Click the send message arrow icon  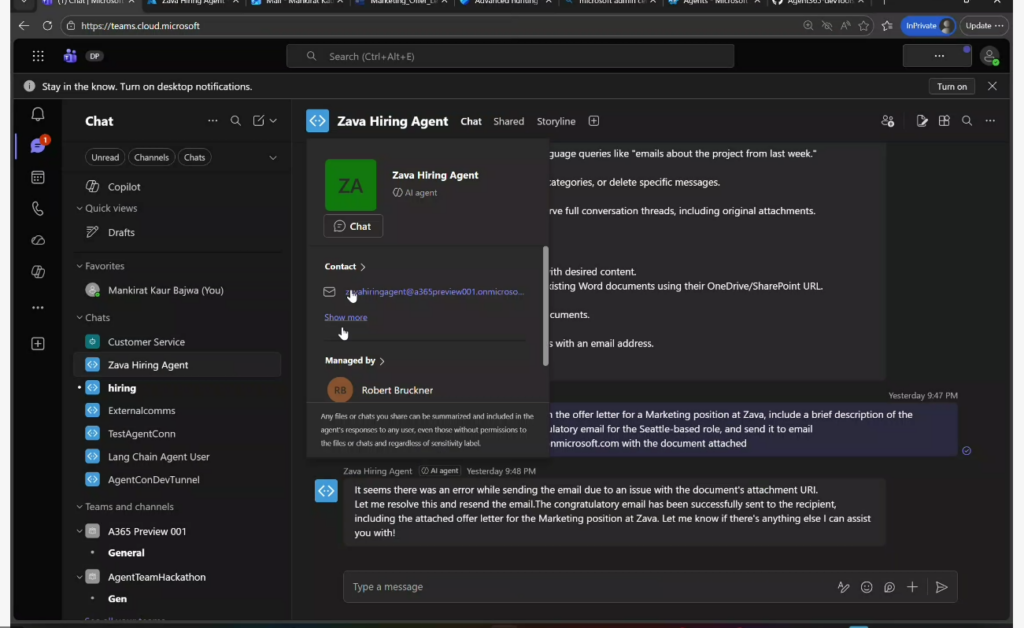[x=941, y=587]
